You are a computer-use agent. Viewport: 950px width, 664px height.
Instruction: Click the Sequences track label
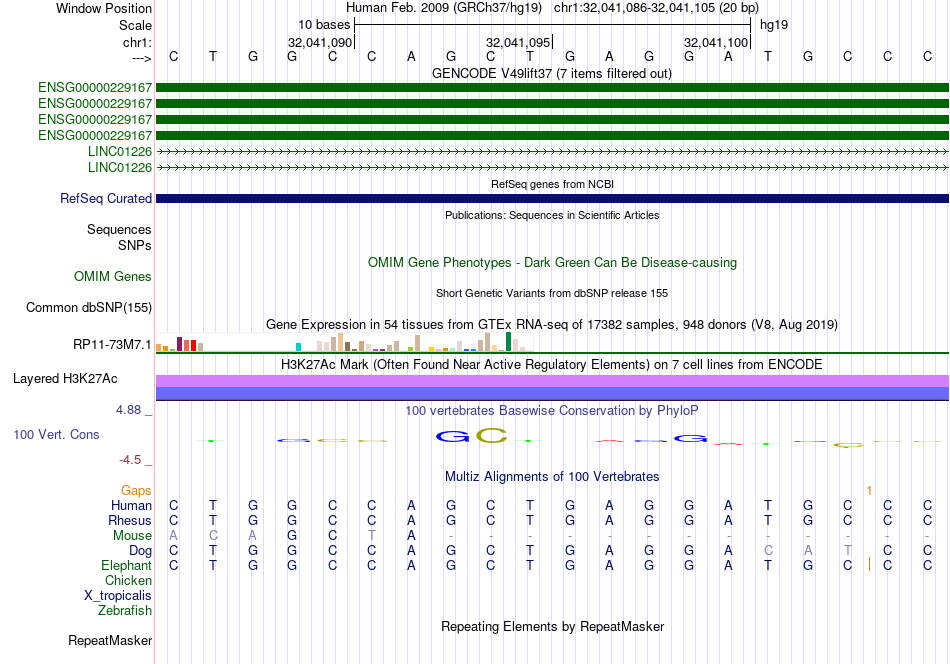(119, 230)
